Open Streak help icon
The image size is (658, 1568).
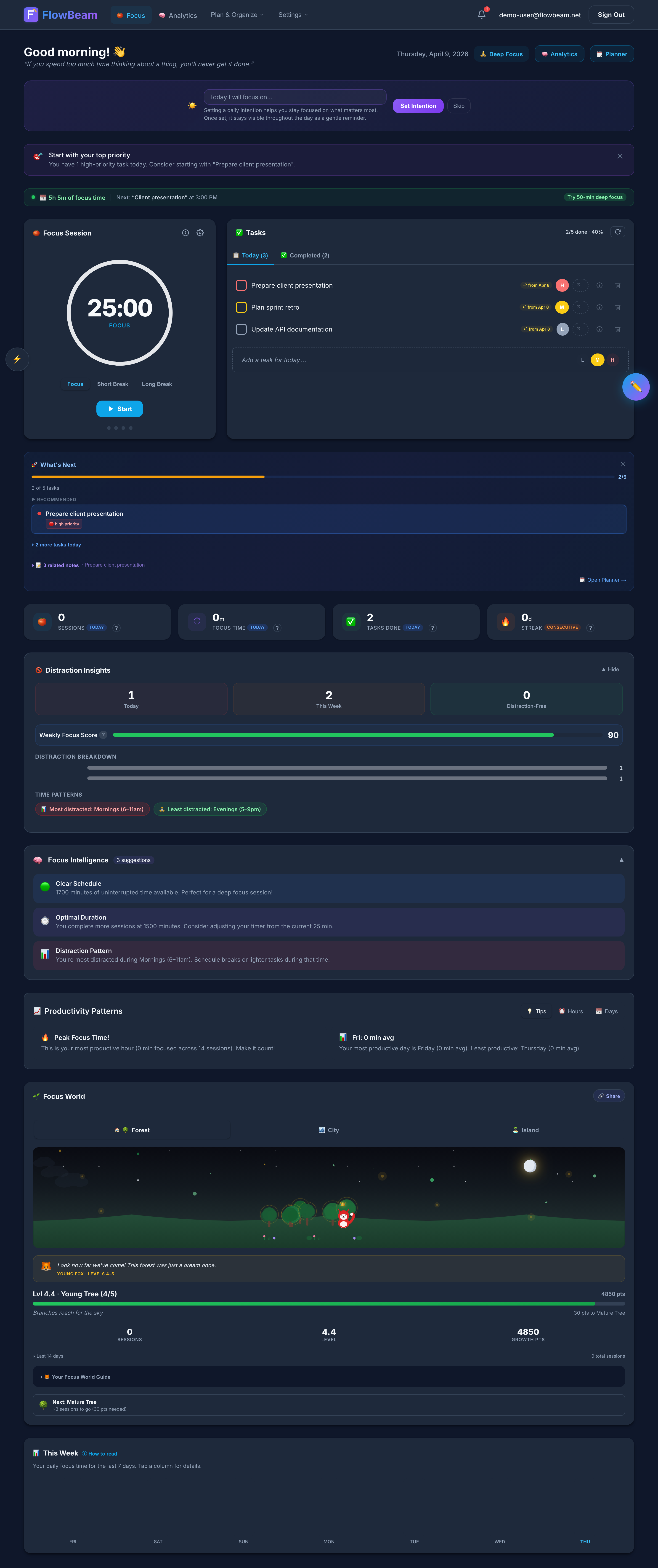click(x=590, y=628)
